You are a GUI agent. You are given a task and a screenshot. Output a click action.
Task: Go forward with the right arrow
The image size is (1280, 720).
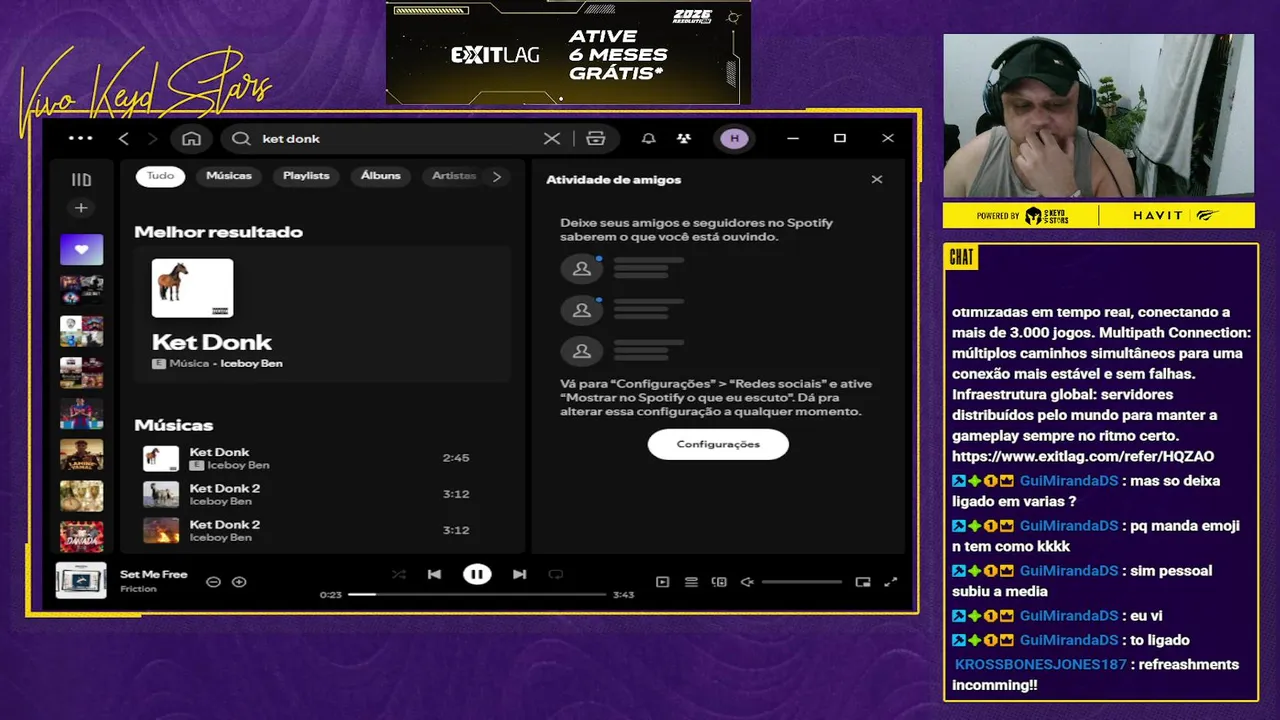152,139
